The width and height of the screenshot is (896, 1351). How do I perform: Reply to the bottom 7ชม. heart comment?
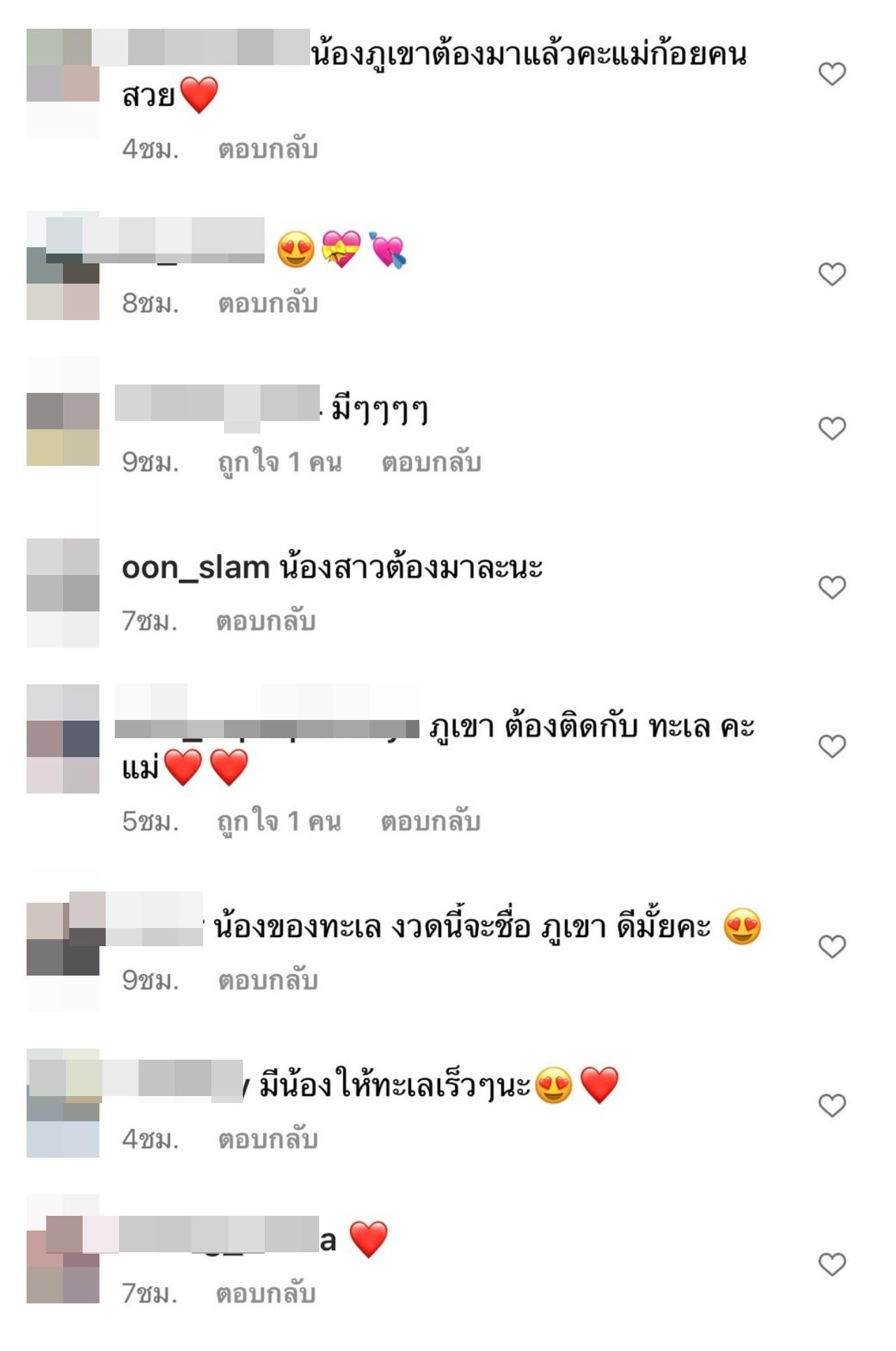coord(266,1294)
